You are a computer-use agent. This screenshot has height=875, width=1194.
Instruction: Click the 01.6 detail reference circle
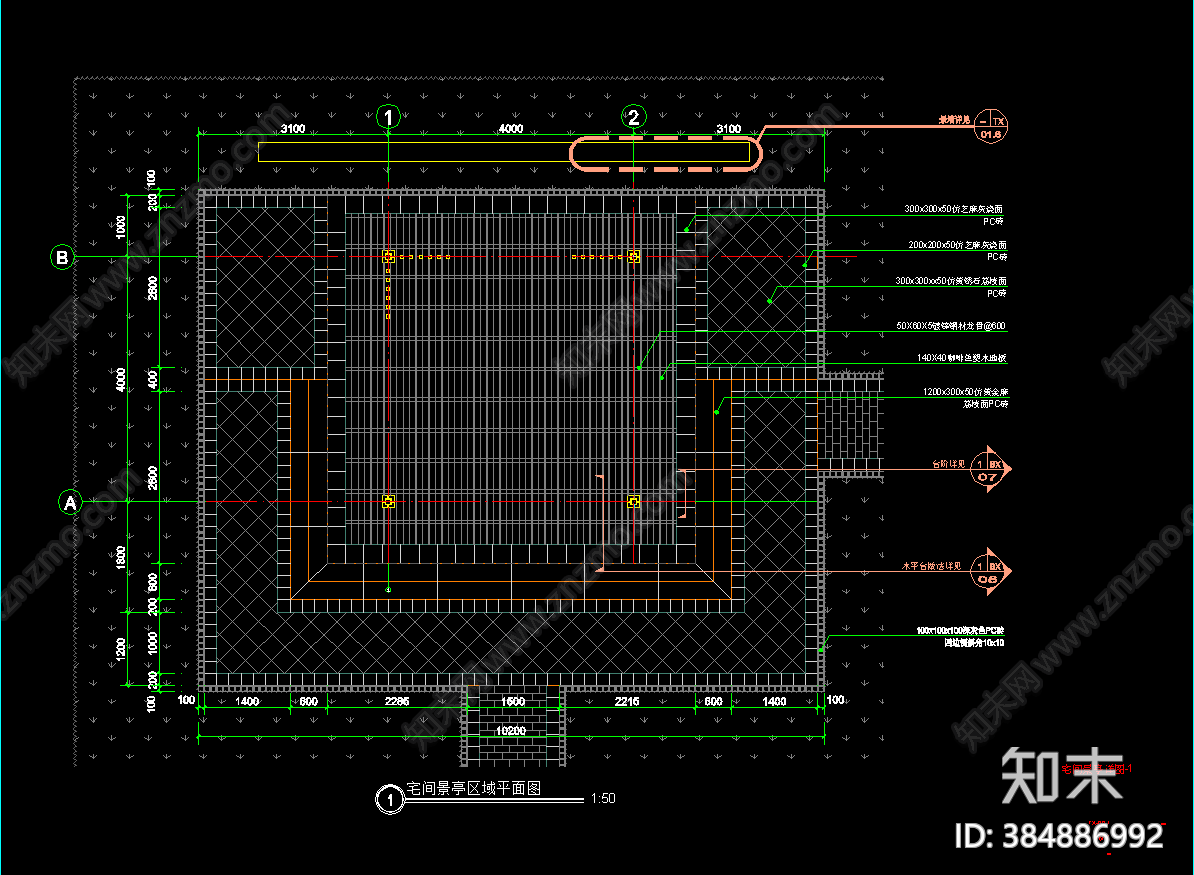tap(991, 128)
